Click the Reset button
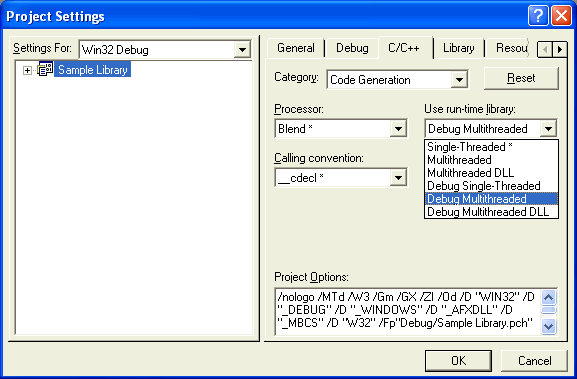 click(x=521, y=78)
